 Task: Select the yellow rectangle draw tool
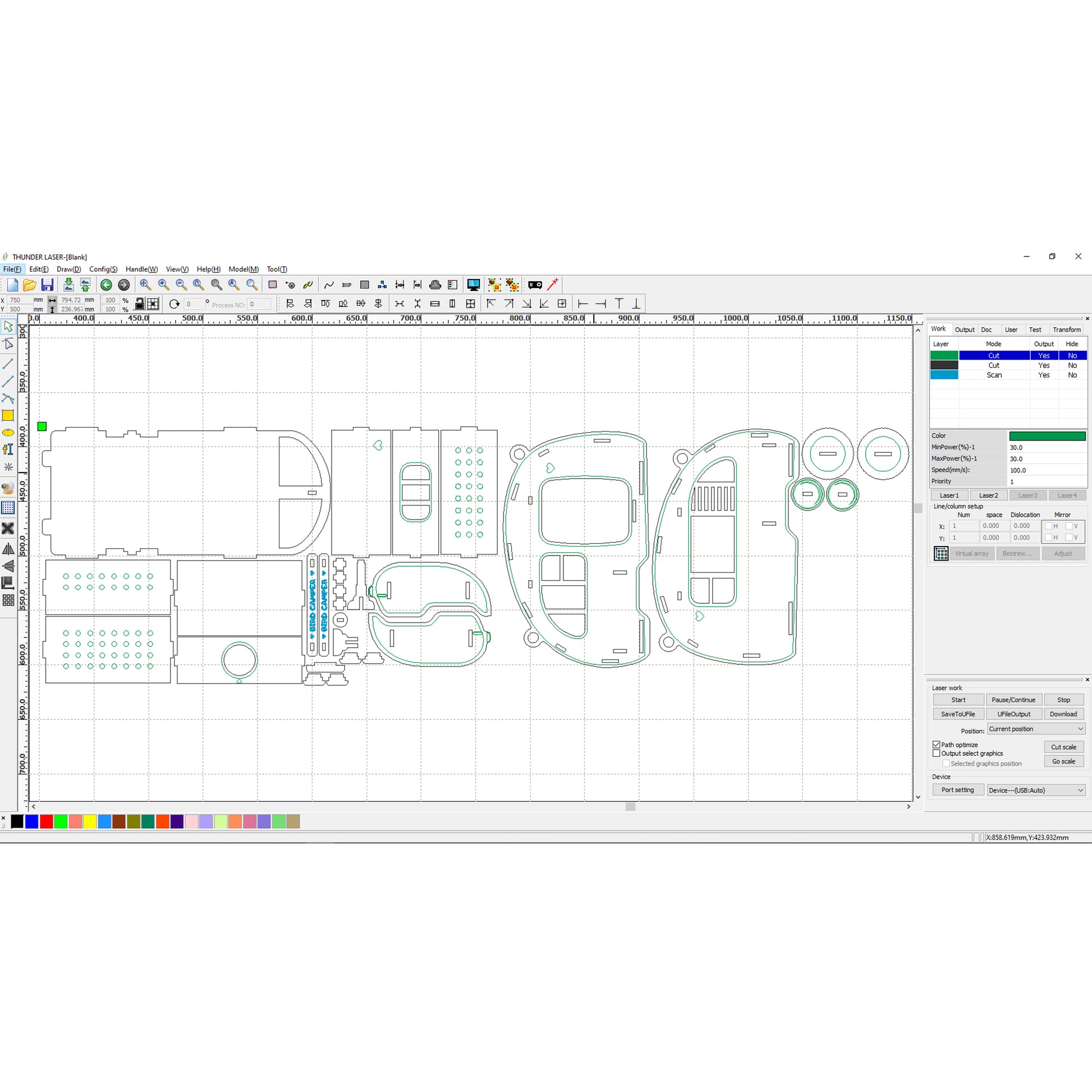coord(8,416)
